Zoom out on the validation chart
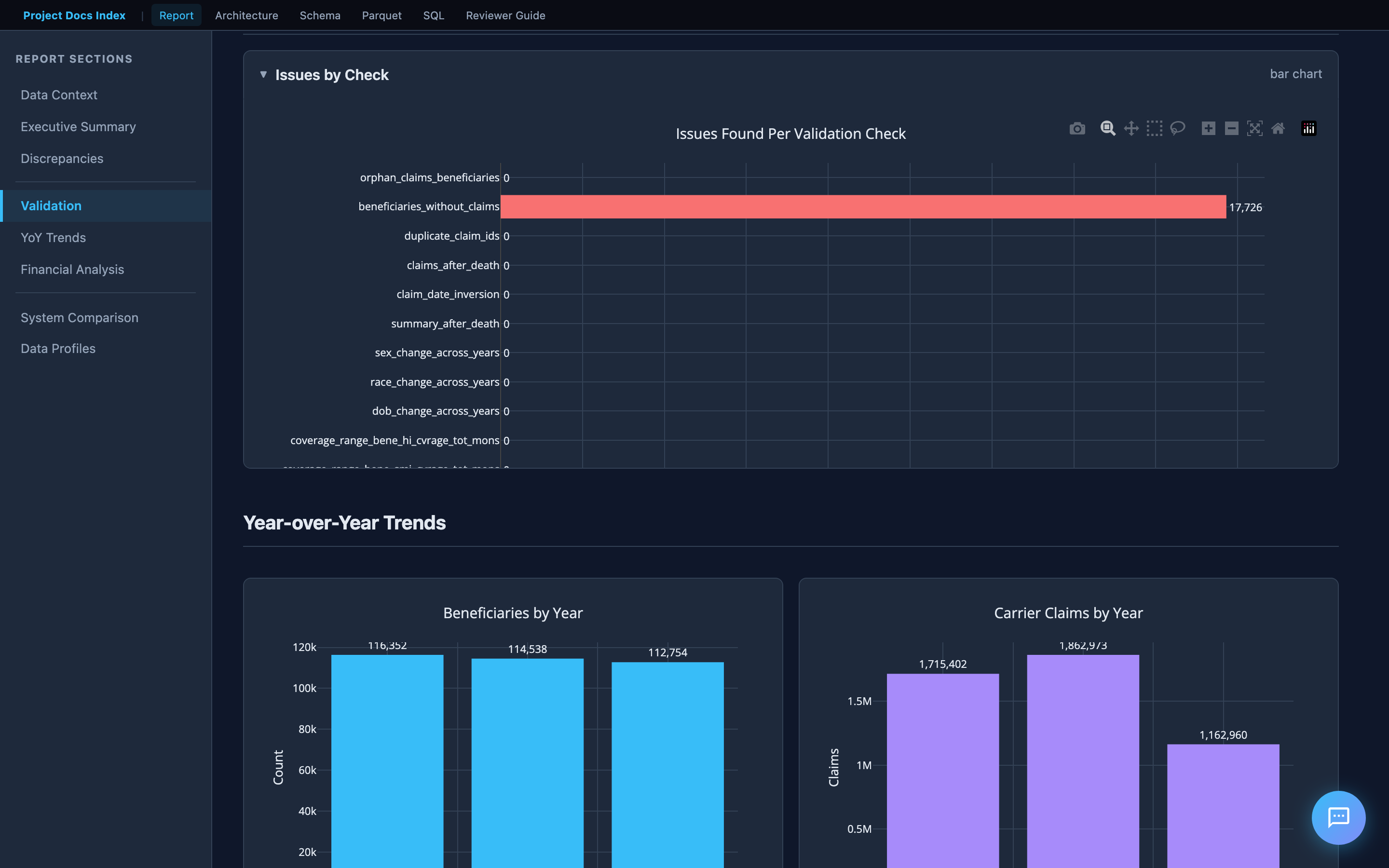Viewport: 1389px width, 868px height. click(x=1231, y=128)
